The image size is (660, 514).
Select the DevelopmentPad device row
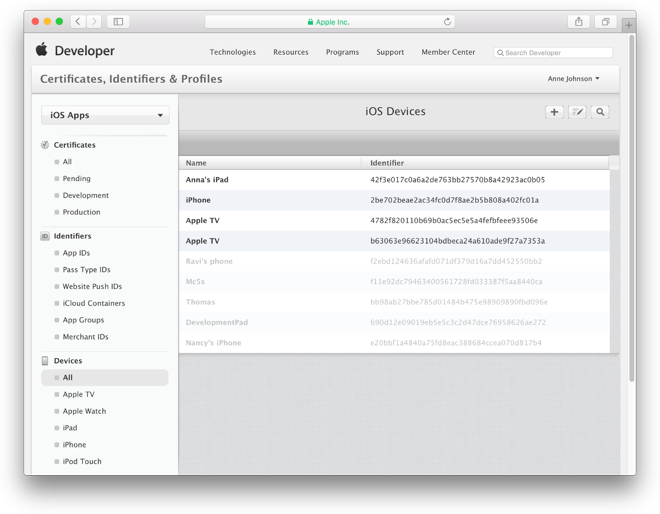(x=394, y=322)
